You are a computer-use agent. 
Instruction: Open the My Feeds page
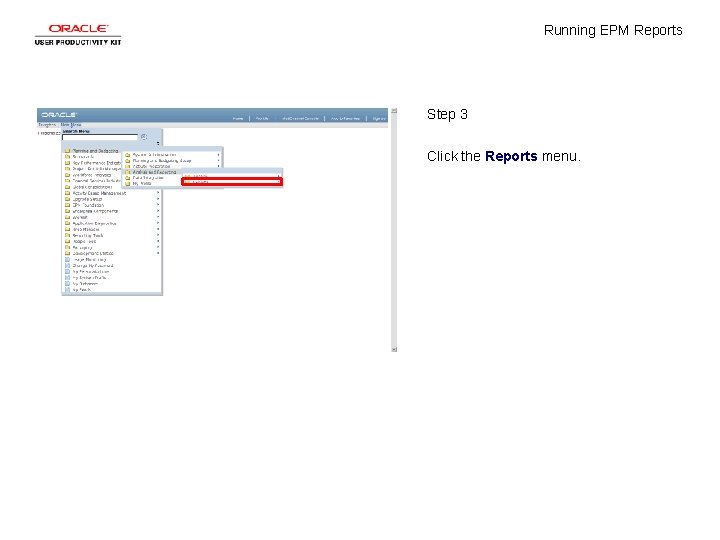click(82, 290)
